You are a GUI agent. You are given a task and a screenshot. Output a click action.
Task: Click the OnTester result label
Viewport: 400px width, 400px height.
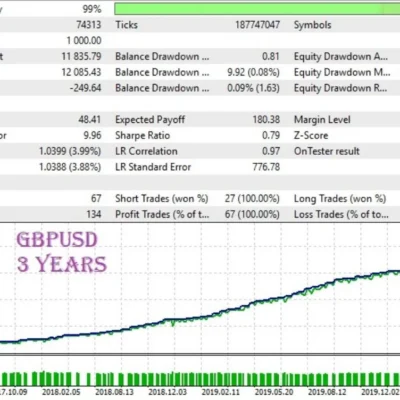point(327,151)
